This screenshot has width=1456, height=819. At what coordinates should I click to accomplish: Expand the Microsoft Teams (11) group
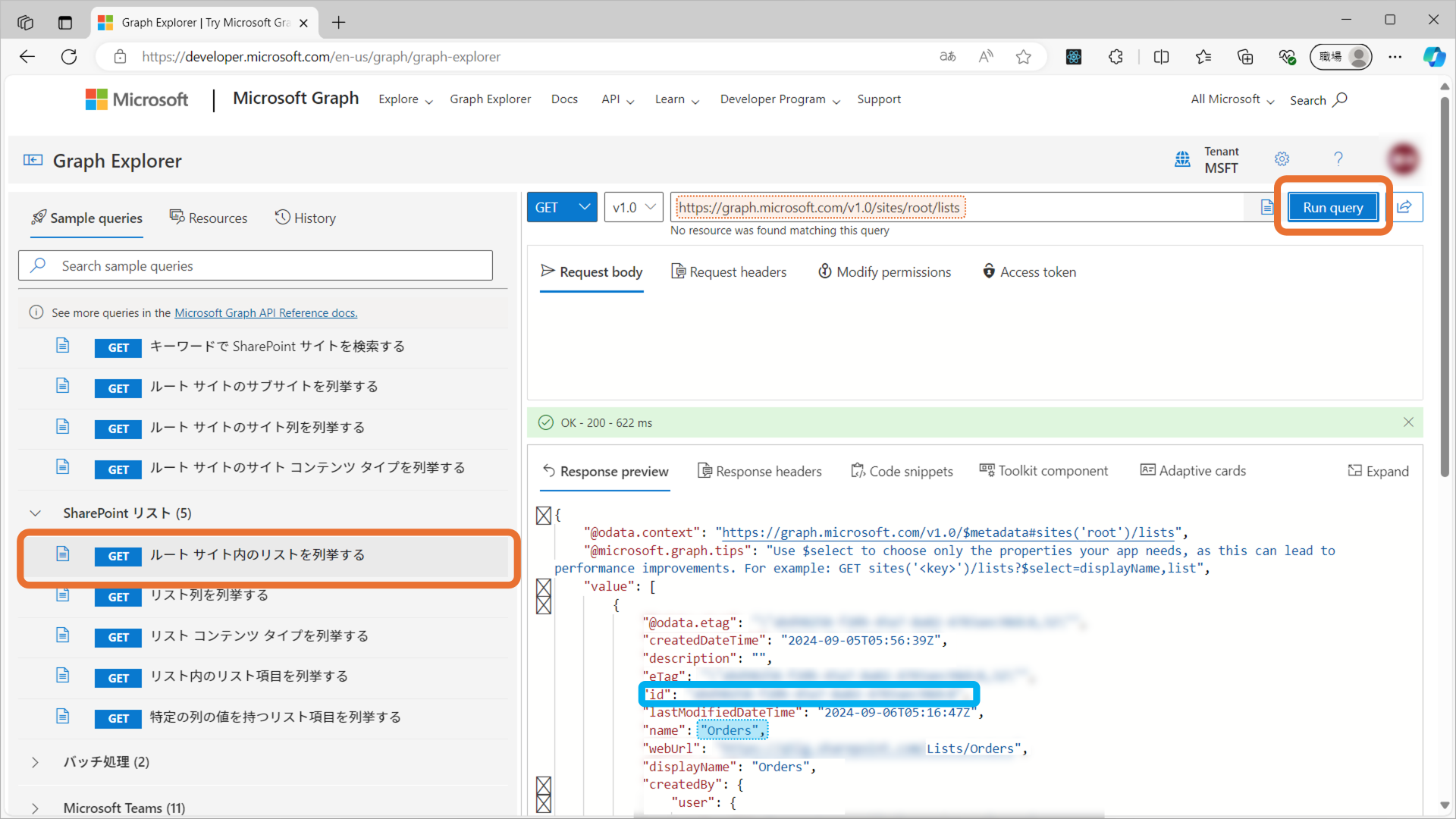click(x=35, y=808)
